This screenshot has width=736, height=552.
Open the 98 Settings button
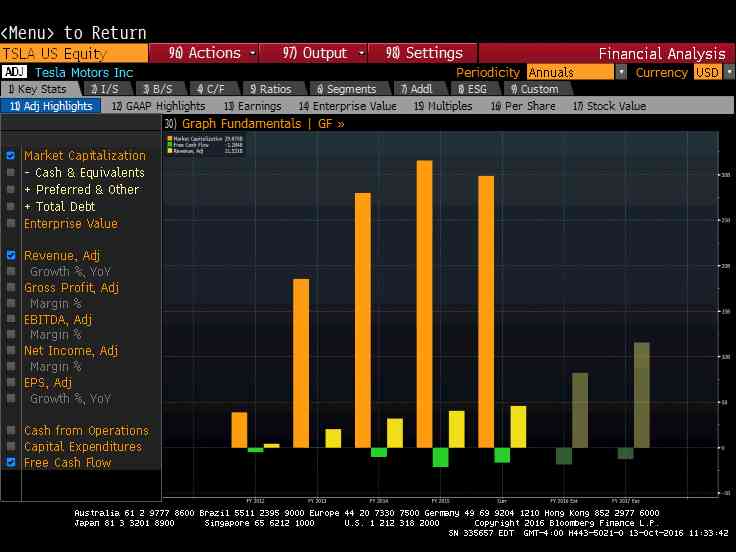coord(423,53)
